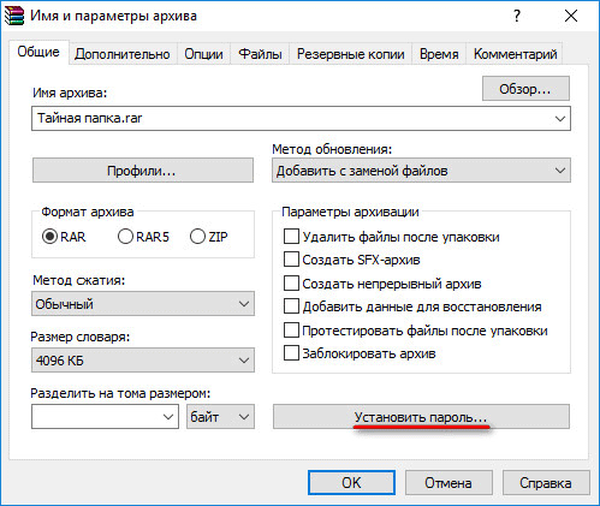600x506 pixels.
Task: Switch to the 'Дополнительно' tab
Action: (x=122, y=54)
